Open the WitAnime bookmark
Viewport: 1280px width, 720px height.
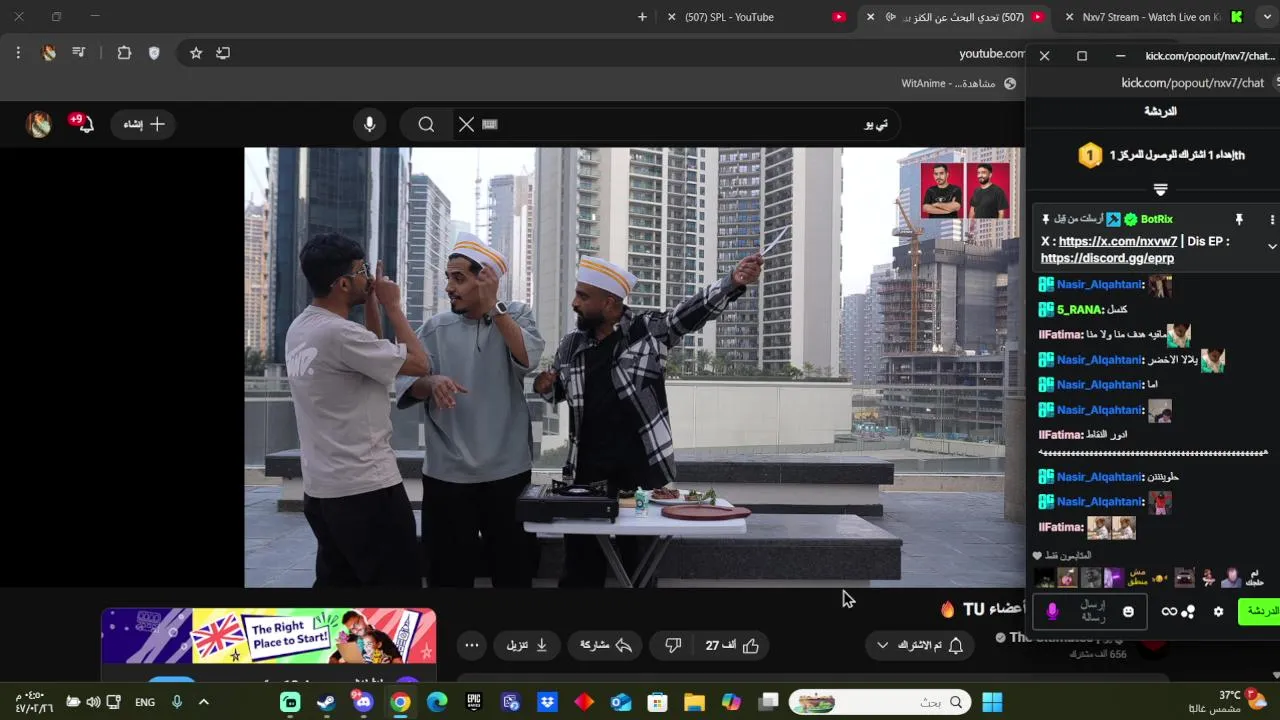959,83
